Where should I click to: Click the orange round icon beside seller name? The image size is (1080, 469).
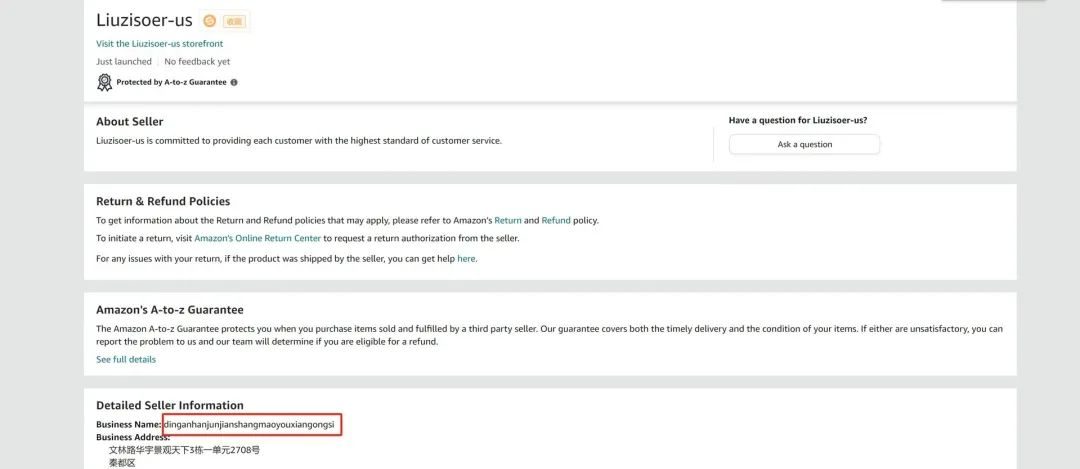(x=209, y=21)
